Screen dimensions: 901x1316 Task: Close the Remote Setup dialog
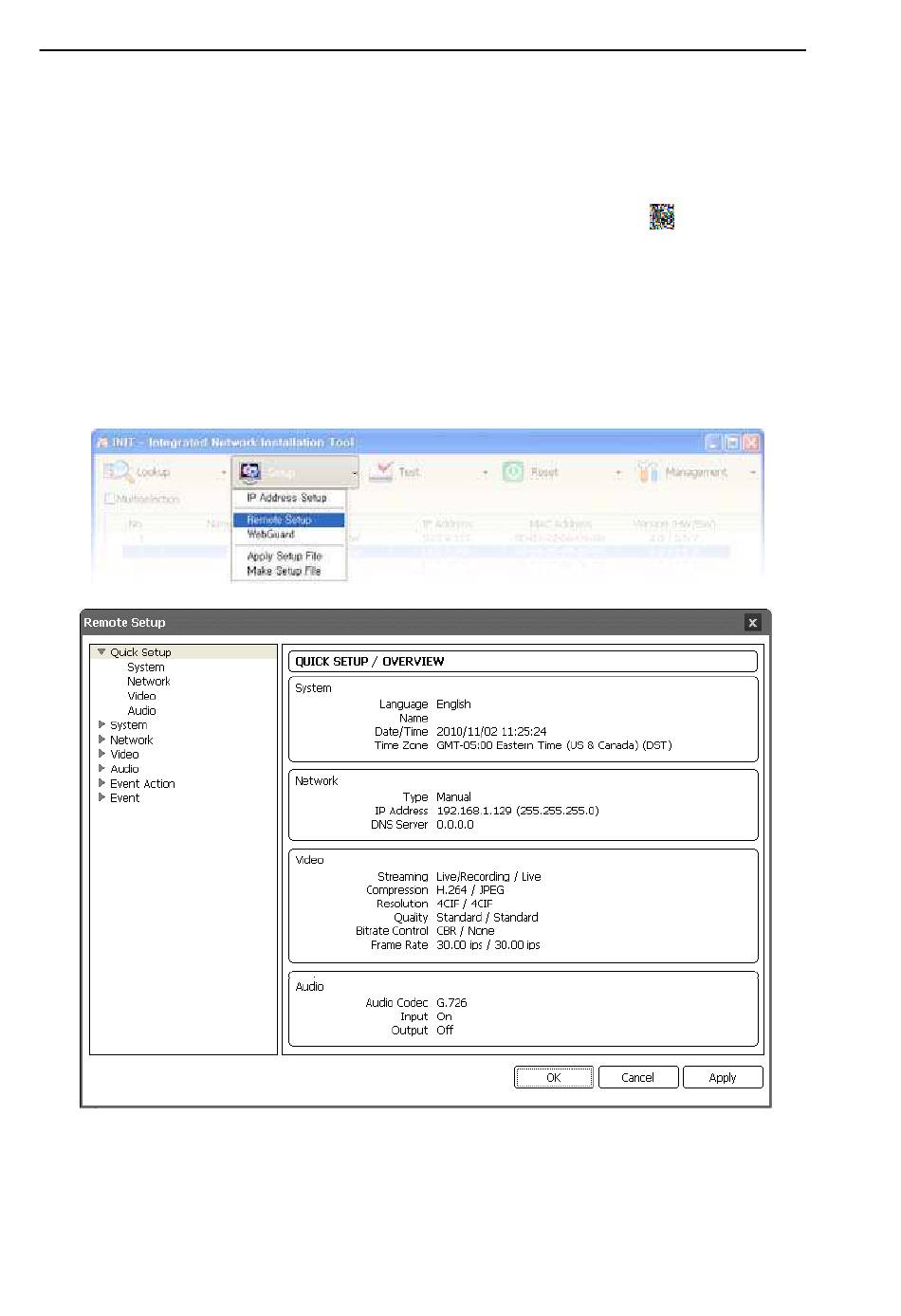[753, 623]
